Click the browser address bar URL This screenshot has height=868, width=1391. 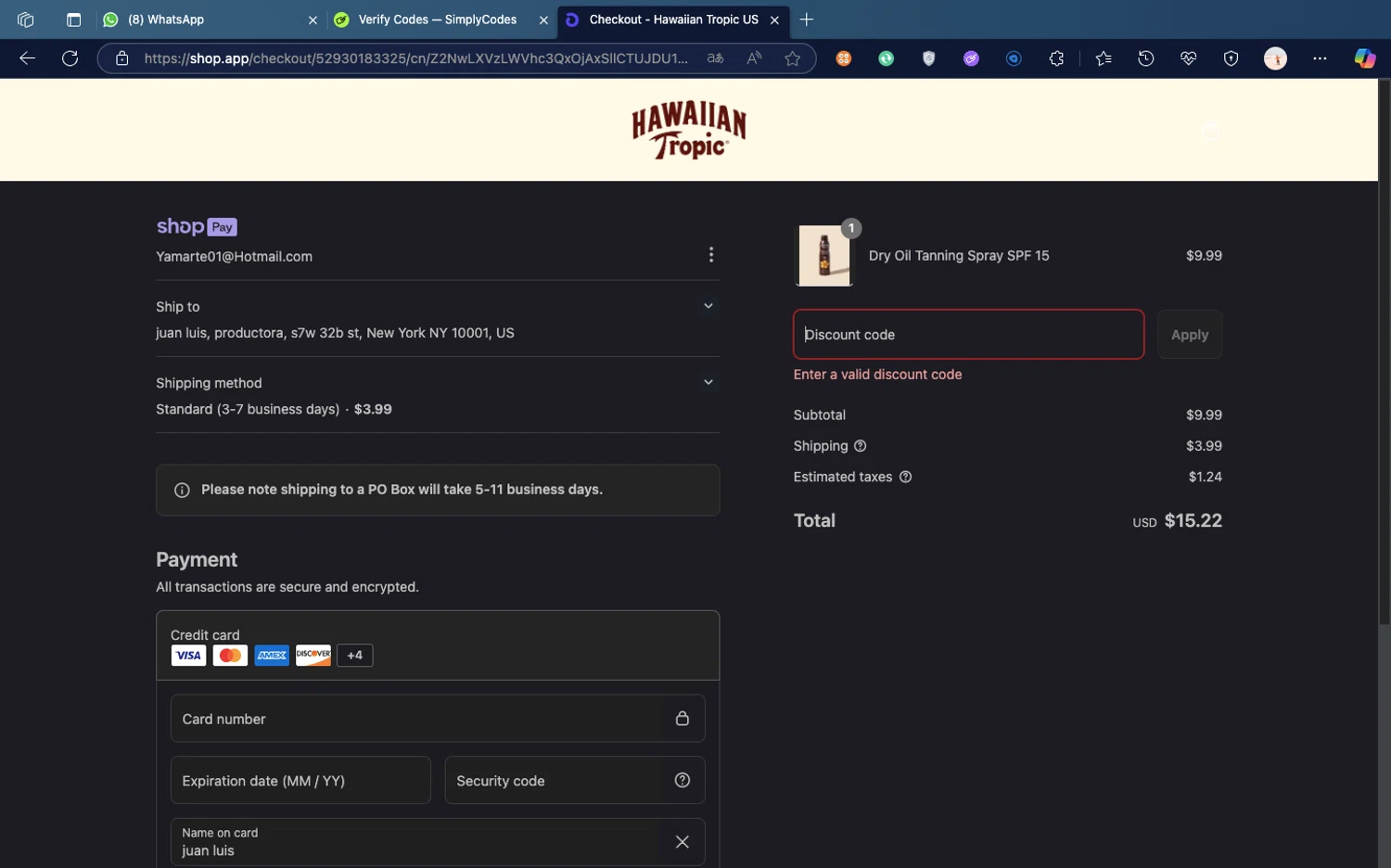pos(415,58)
